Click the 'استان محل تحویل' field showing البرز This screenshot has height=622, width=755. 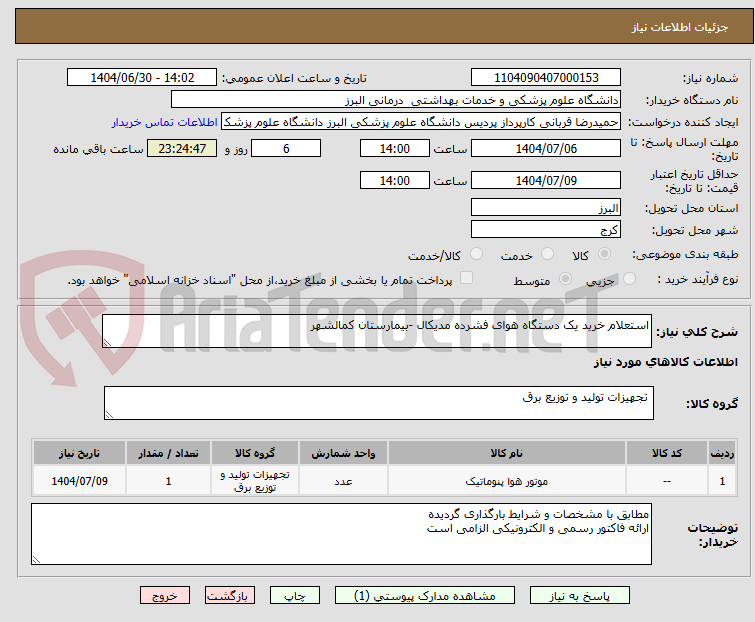tap(546, 208)
